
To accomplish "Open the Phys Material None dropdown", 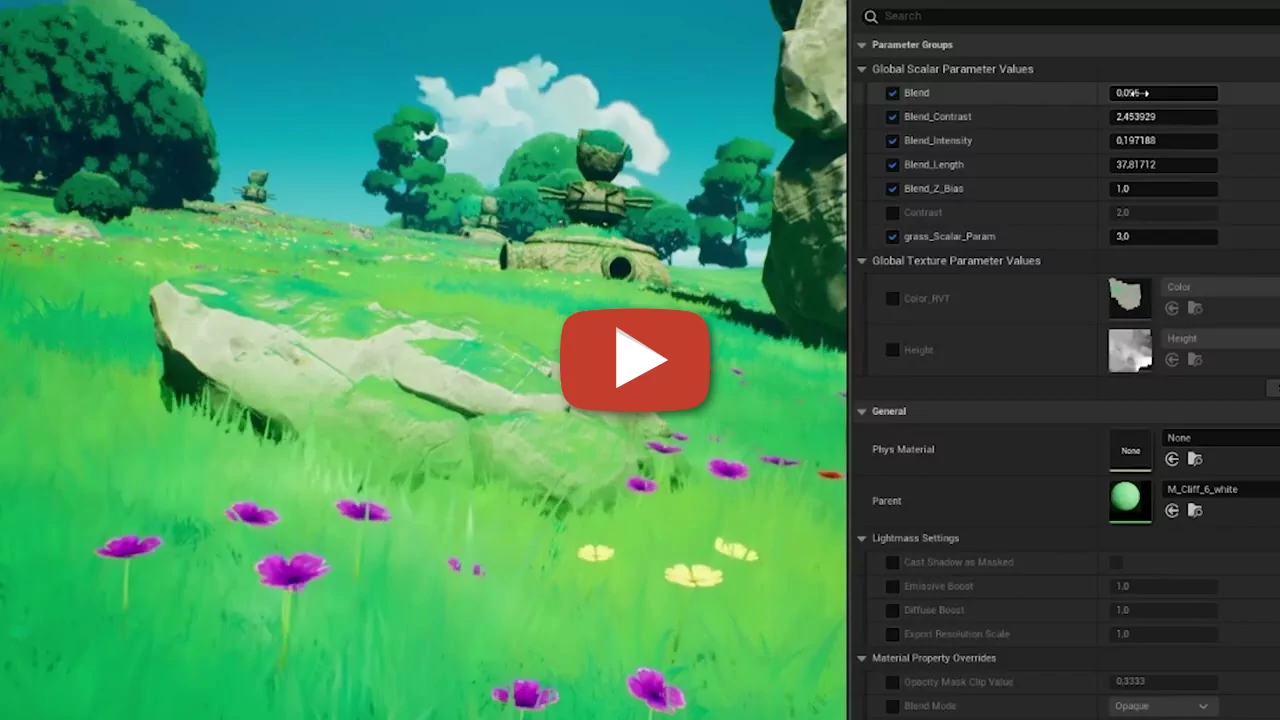I will click(x=1221, y=438).
